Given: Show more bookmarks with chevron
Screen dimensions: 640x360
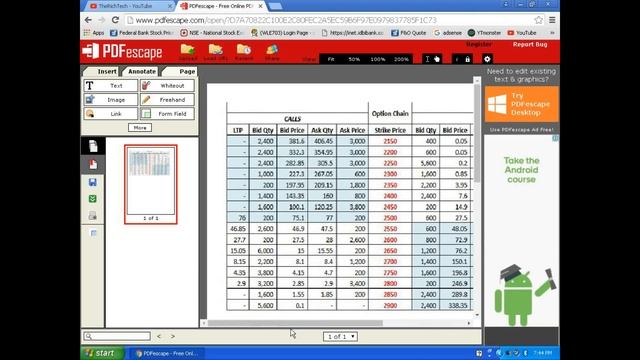Looking at the screenshot, I should pos(552,33).
